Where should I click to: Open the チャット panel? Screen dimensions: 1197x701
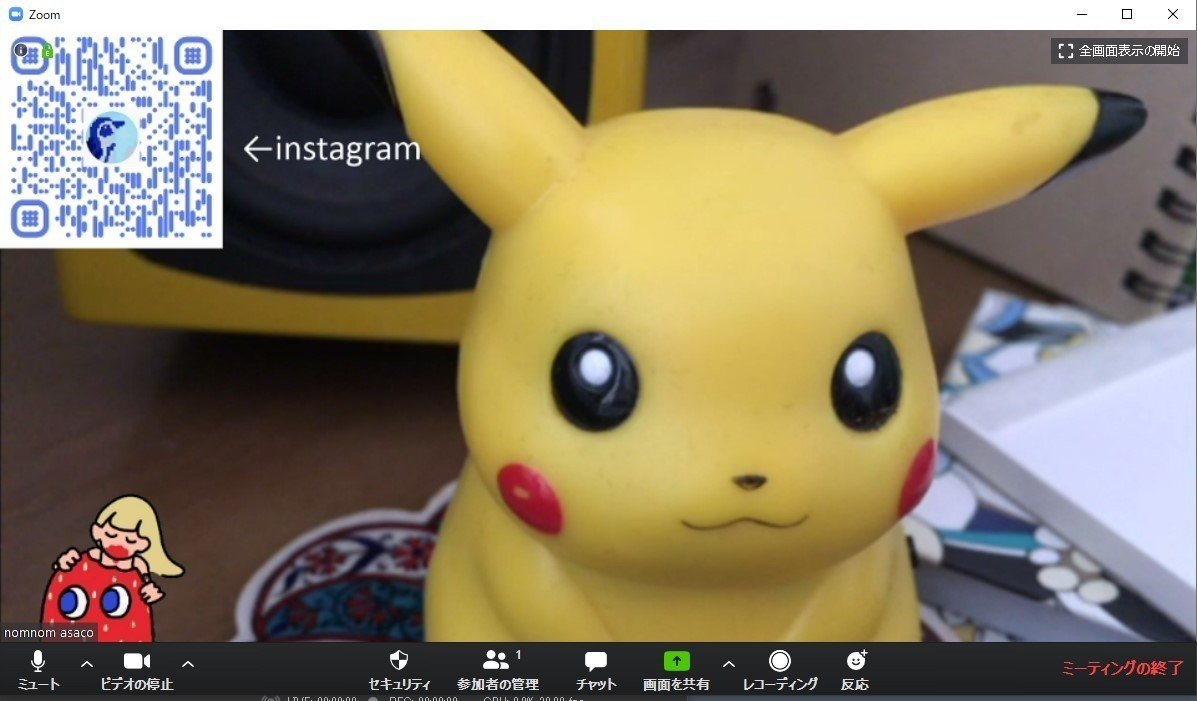click(x=595, y=670)
